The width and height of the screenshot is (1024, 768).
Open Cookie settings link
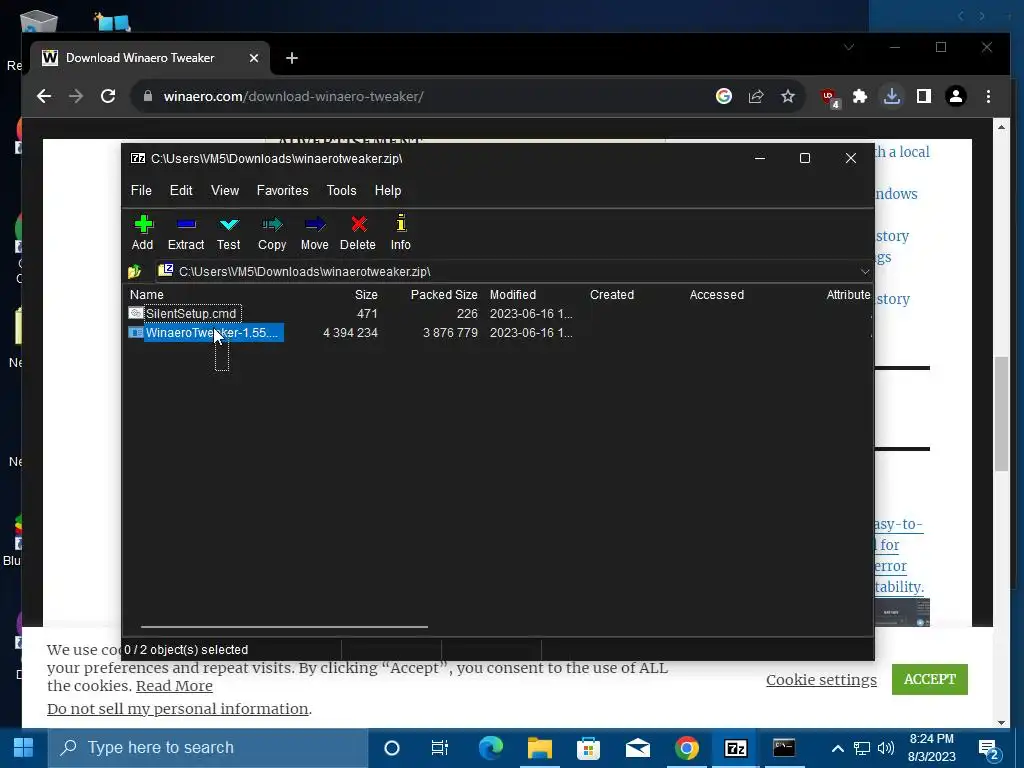[x=821, y=680]
